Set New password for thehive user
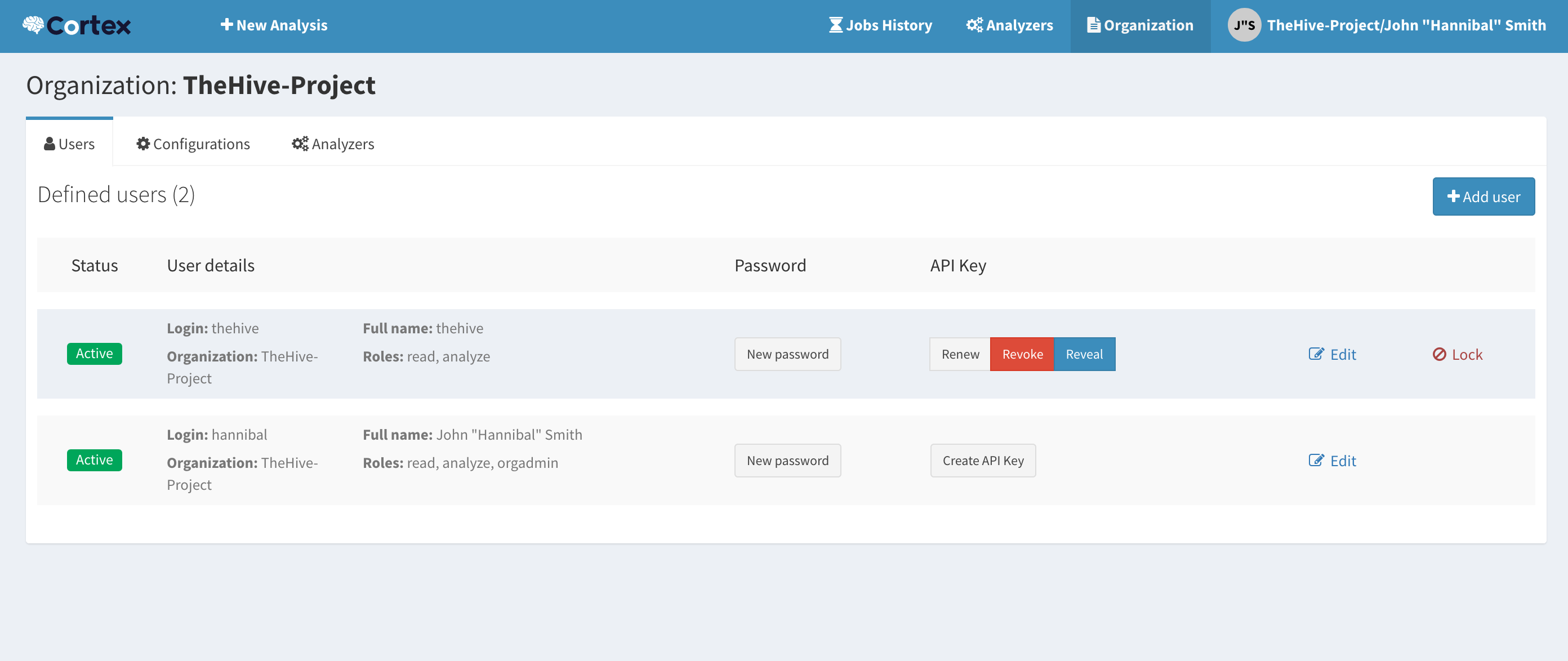 (x=787, y=354)
